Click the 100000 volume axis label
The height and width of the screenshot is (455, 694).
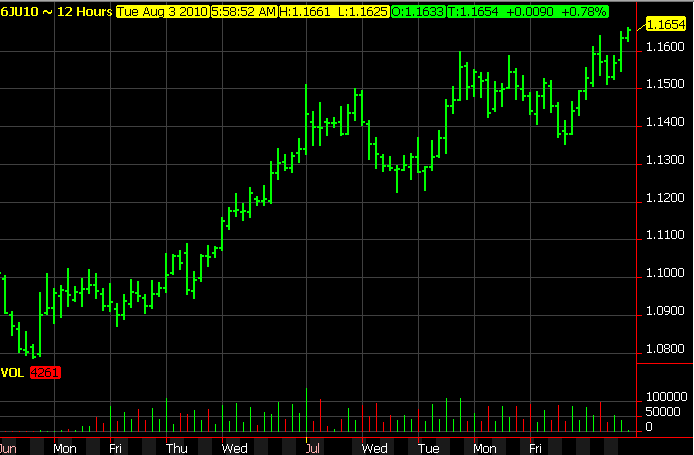coord(667,397)
